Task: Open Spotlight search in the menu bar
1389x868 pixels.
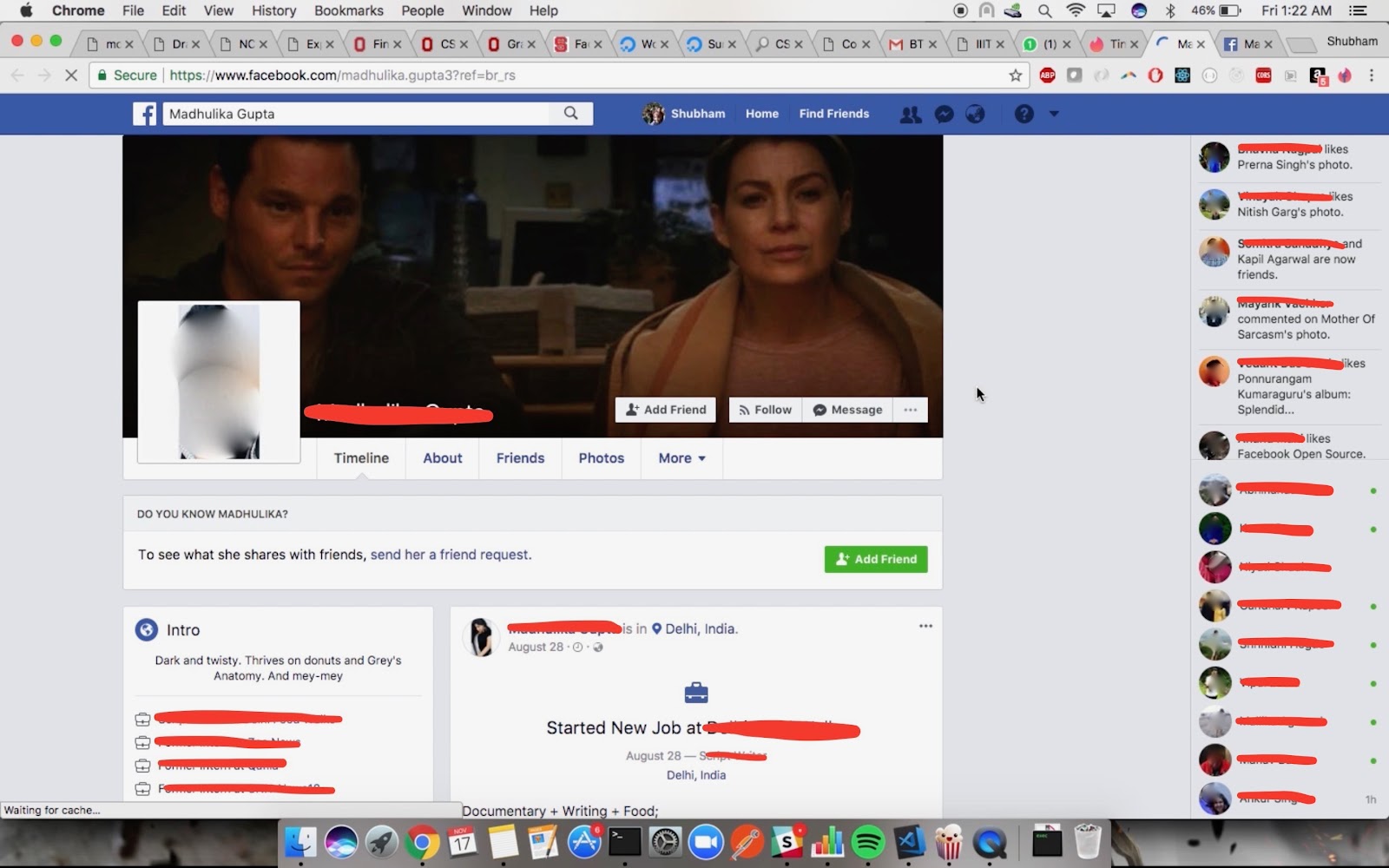Action: tap(1045, 10)
